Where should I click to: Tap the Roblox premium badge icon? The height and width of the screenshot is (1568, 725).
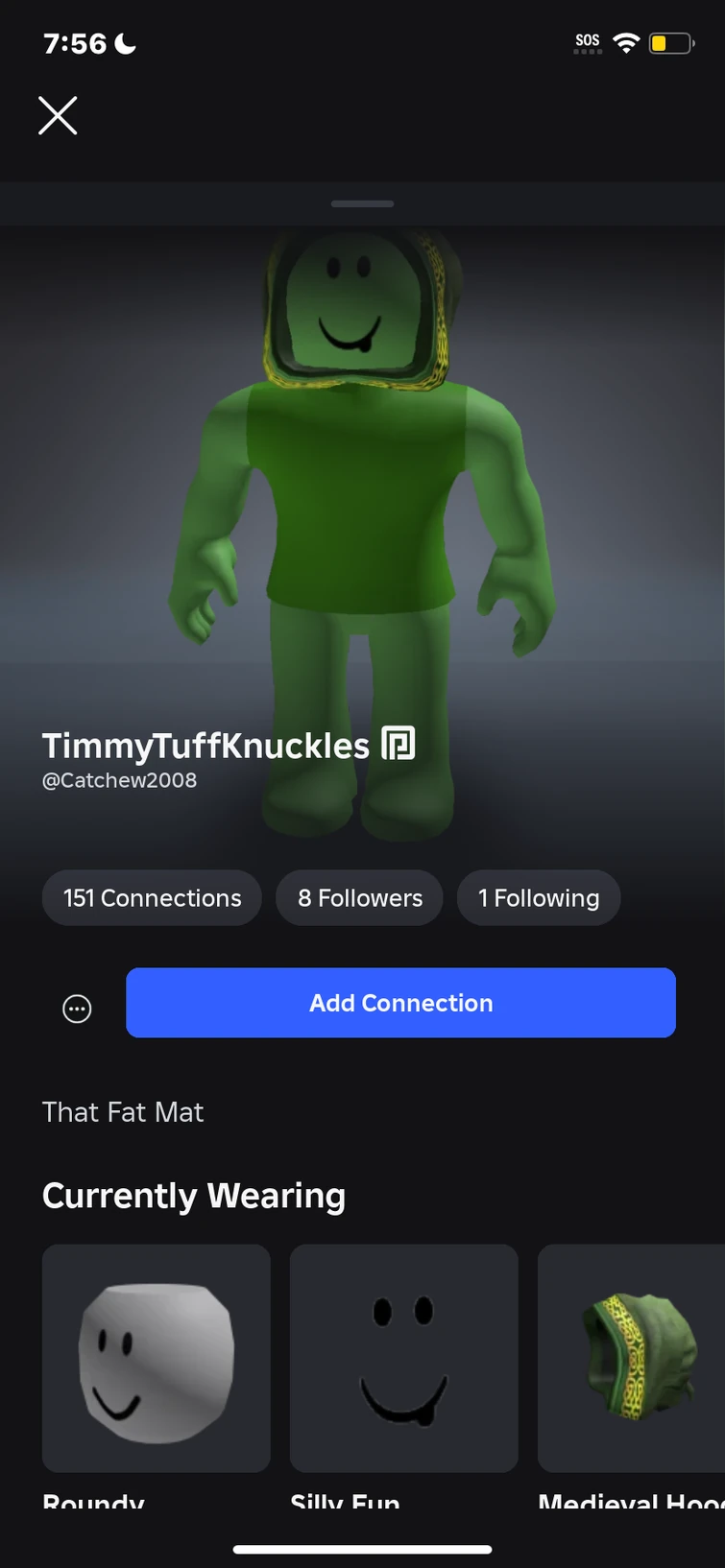(399, 744)
